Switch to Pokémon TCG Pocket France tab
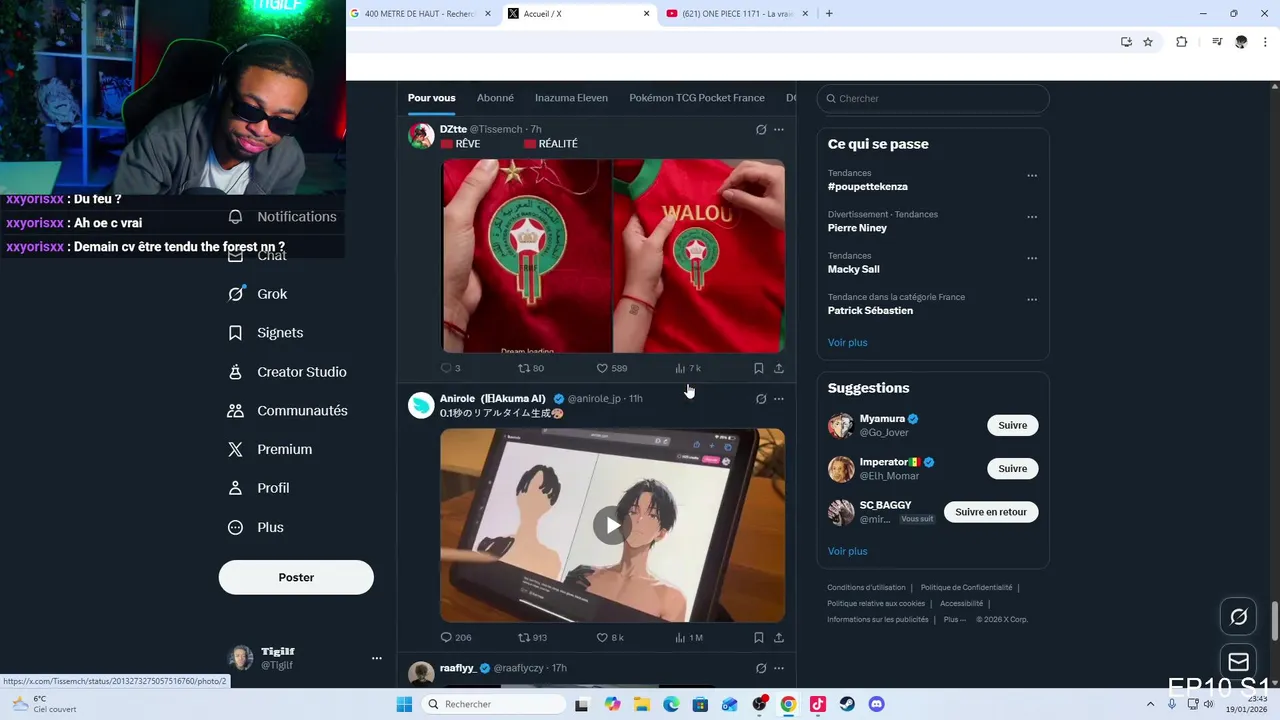The width and height of the screenshot is (1280, 720). [x=697, y=98]
